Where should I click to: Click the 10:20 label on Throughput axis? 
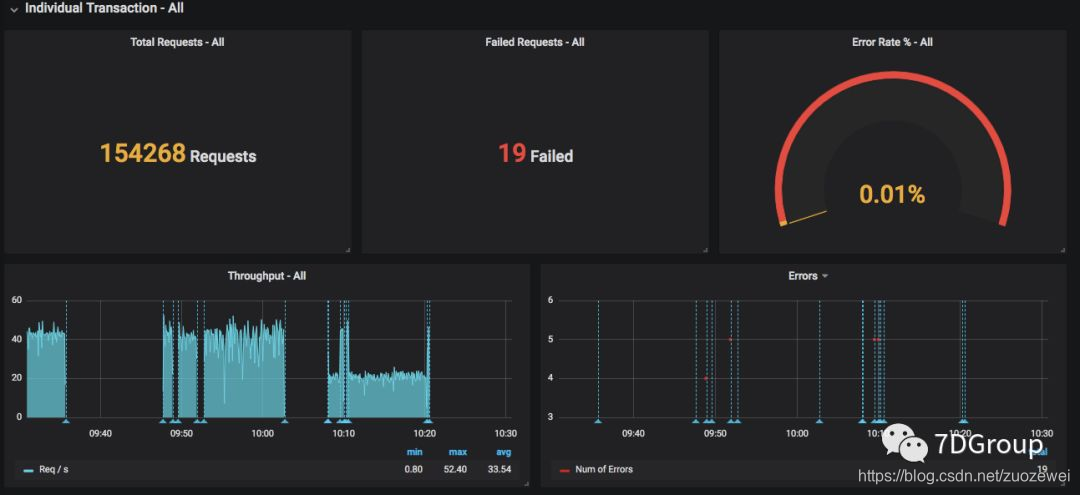(424, 434)
